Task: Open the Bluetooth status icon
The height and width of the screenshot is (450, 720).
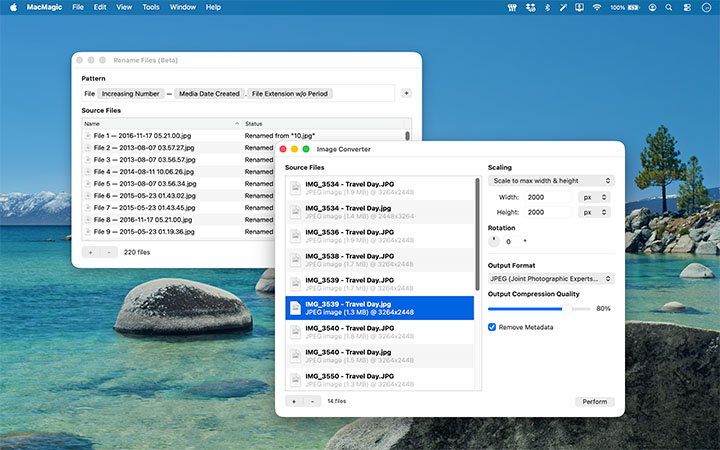Action: tap(547, 7)
